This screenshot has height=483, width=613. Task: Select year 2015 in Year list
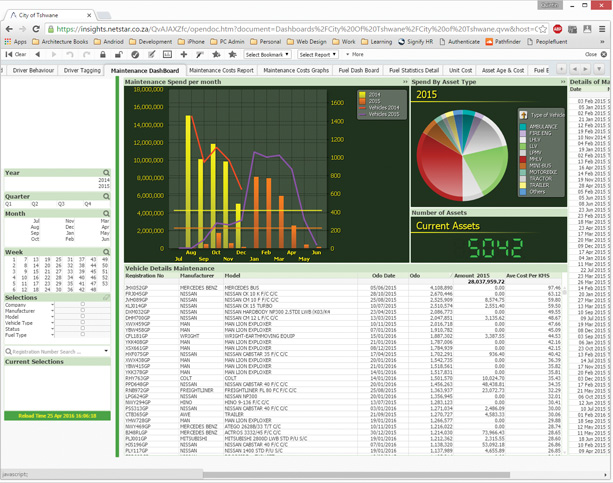pyautogui.click(x=104, y=186)
